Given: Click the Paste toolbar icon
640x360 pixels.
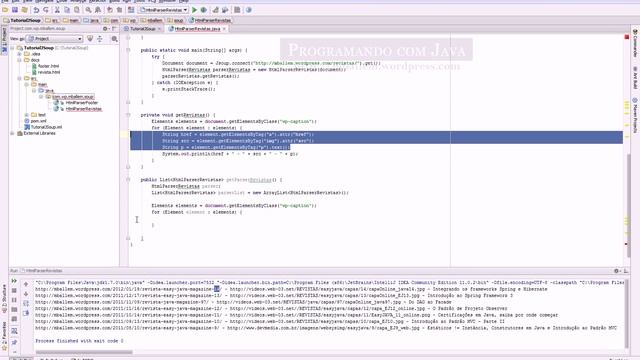Looking at the screenshot, I should (x=77, y=10).
